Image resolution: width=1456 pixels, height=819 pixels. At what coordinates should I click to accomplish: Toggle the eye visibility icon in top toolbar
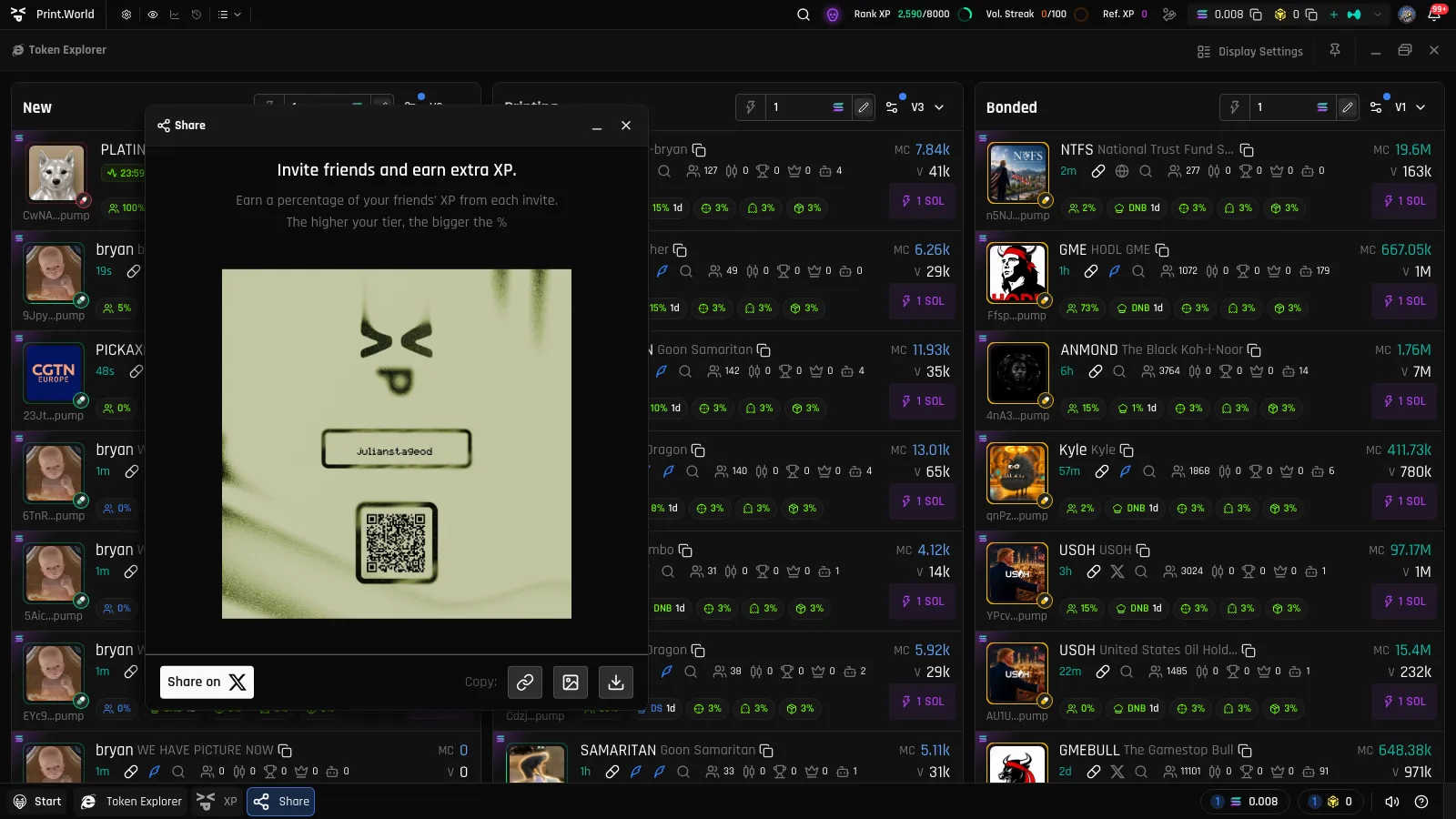(x=152, y=15)
